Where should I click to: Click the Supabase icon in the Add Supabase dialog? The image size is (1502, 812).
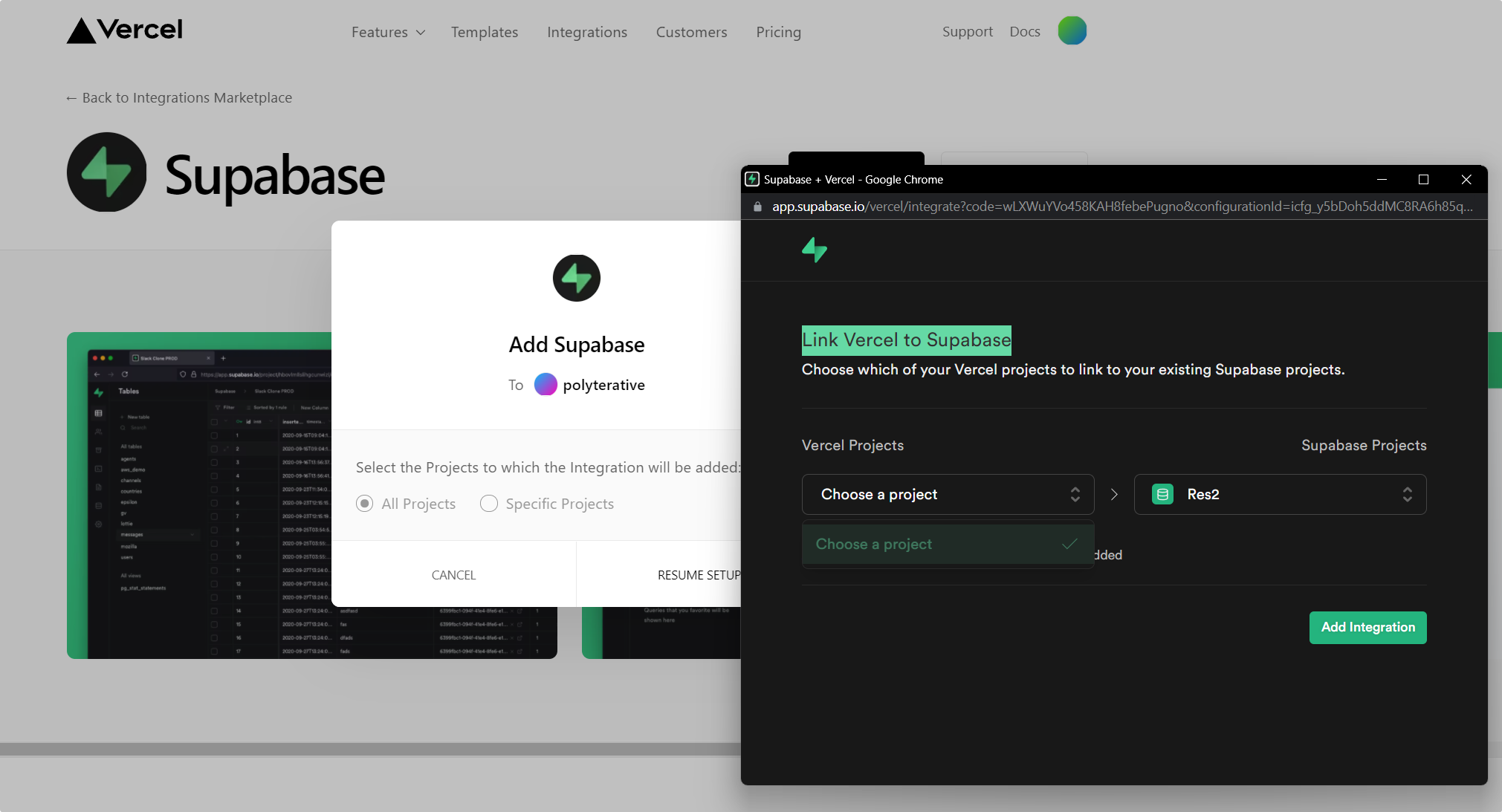(576, 278)
